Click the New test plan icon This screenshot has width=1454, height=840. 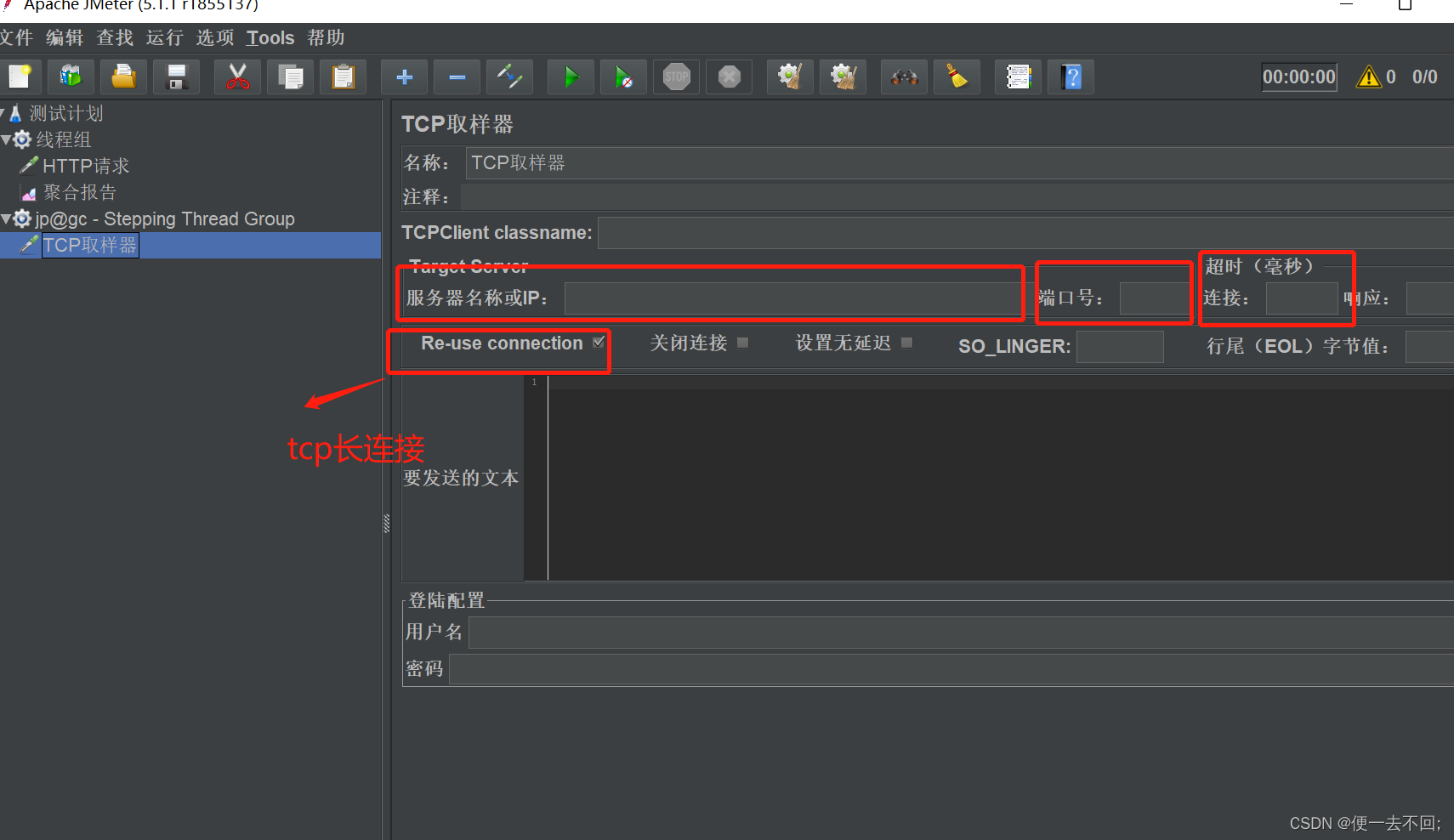pyautogui.click(x=20, y=77)
